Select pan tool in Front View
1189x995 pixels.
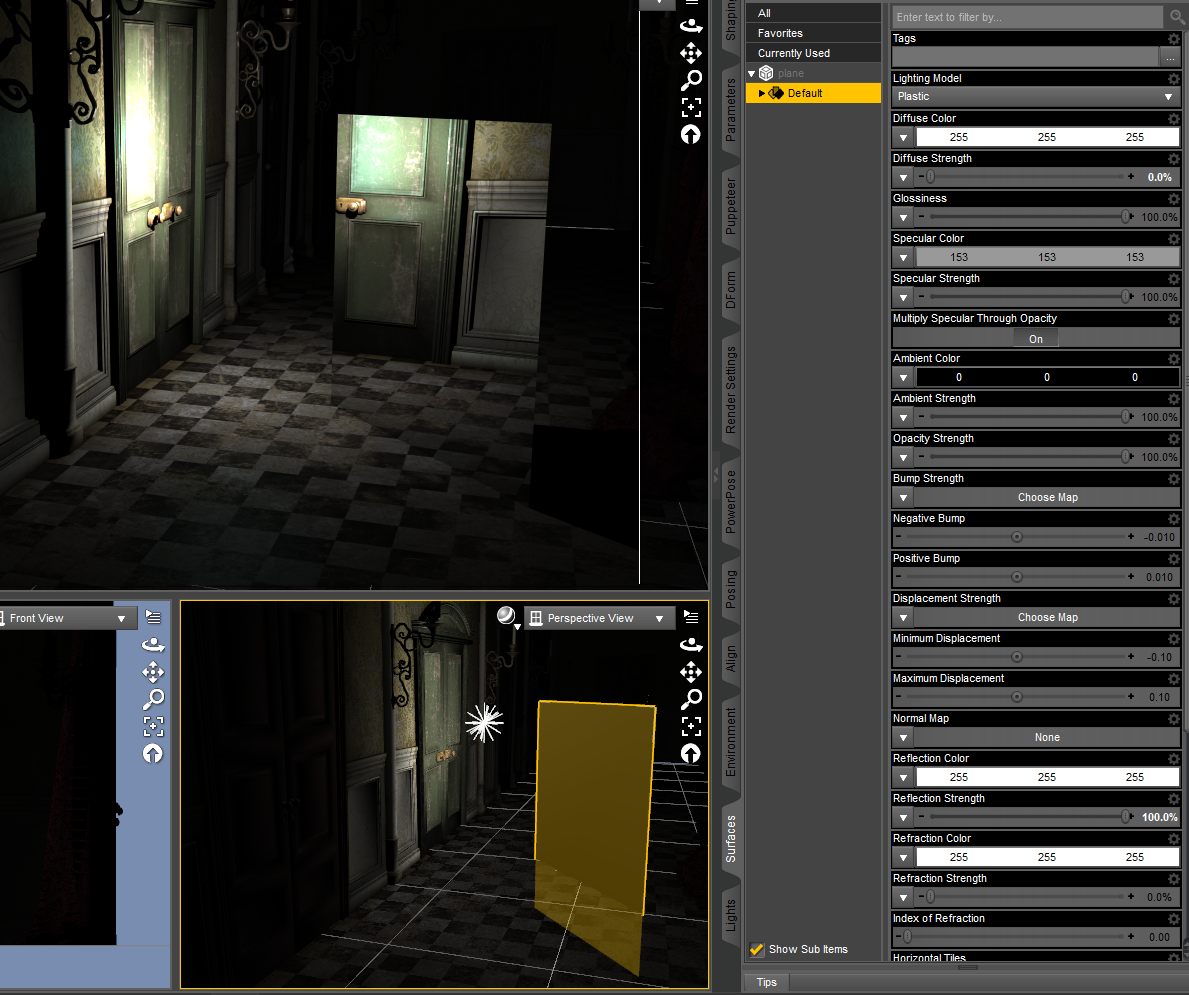click(153, 672)
